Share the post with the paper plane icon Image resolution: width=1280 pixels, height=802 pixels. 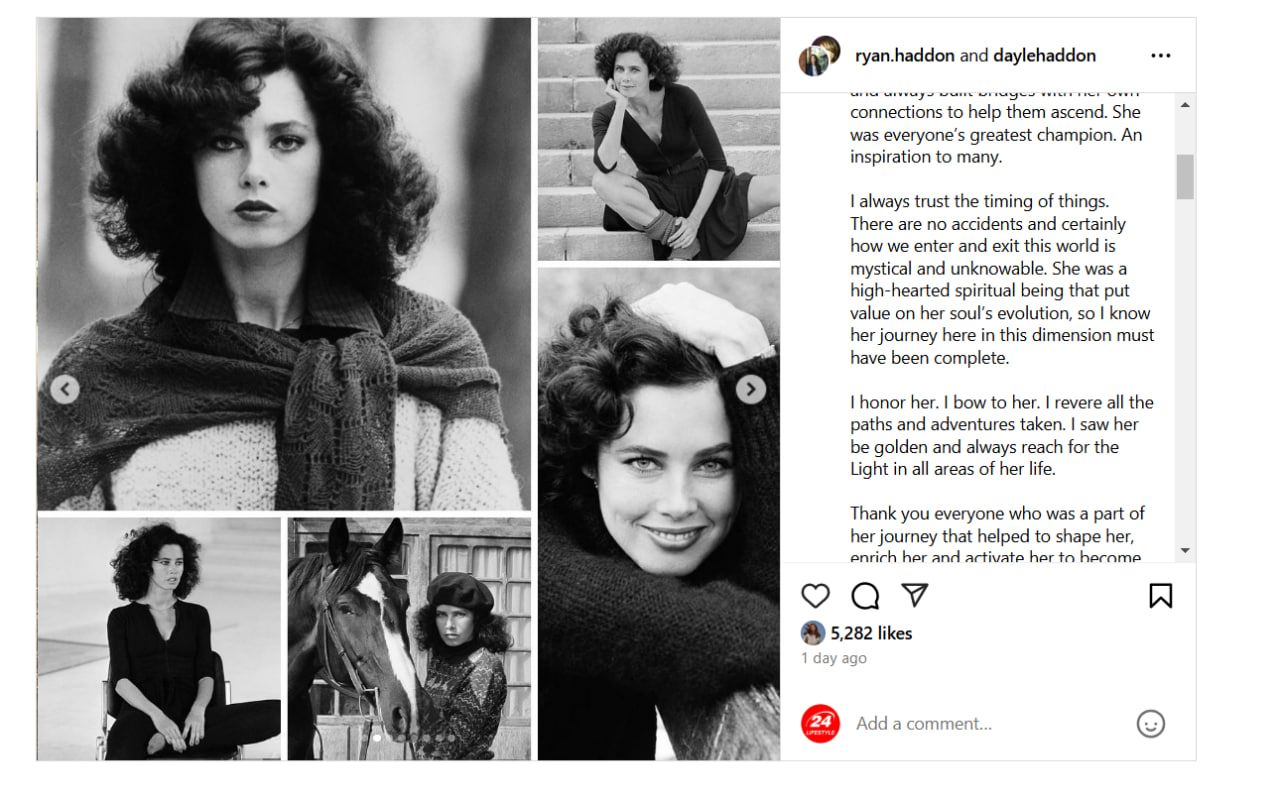coord(914,595)
